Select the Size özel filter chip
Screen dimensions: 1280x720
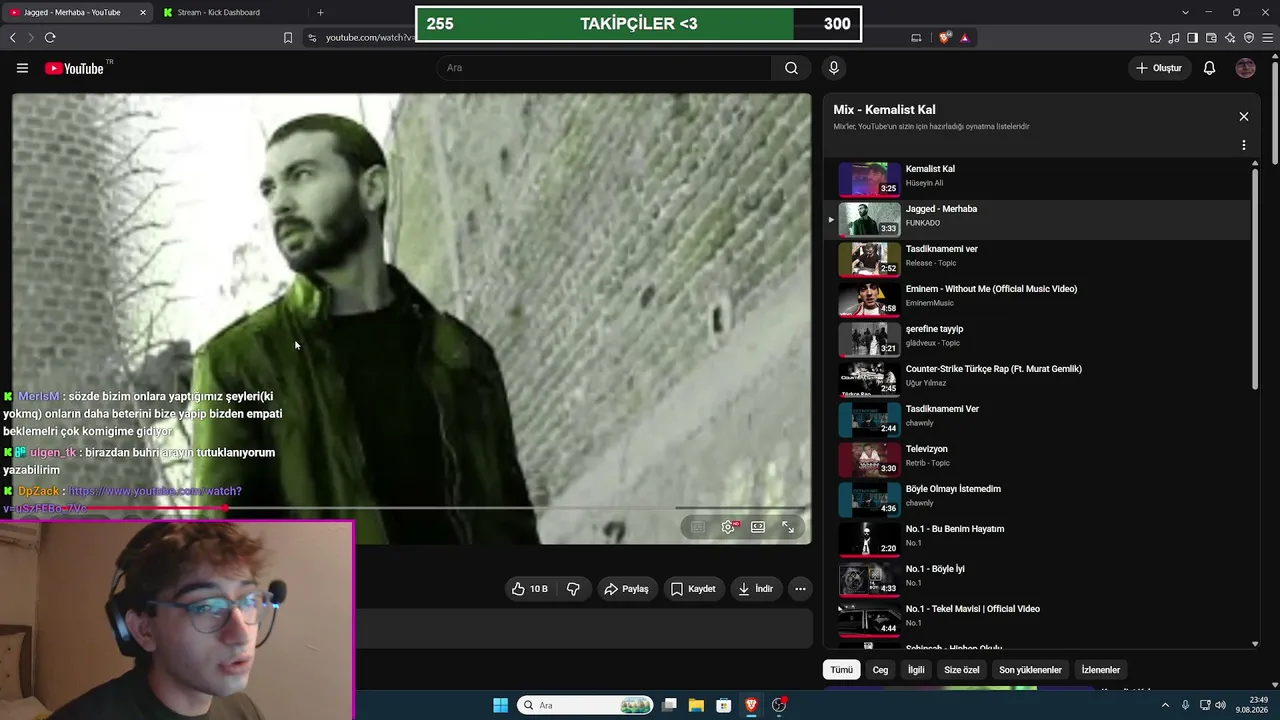[962, 670]
